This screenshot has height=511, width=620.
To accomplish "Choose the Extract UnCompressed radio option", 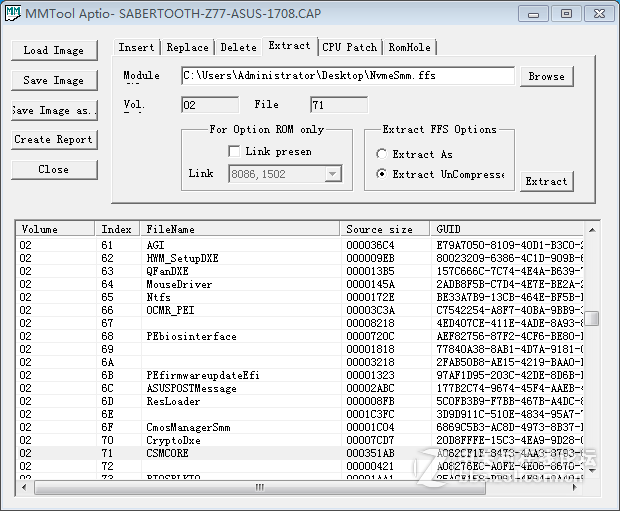I will [382, 174].
